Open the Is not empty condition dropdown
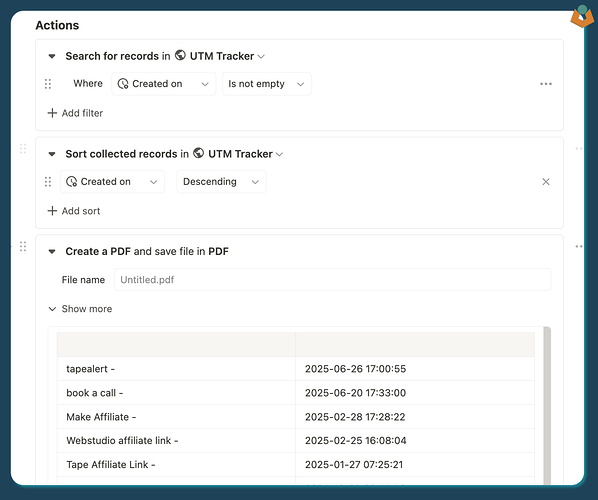This screenshot has height=500, width=598. [267, 84]
